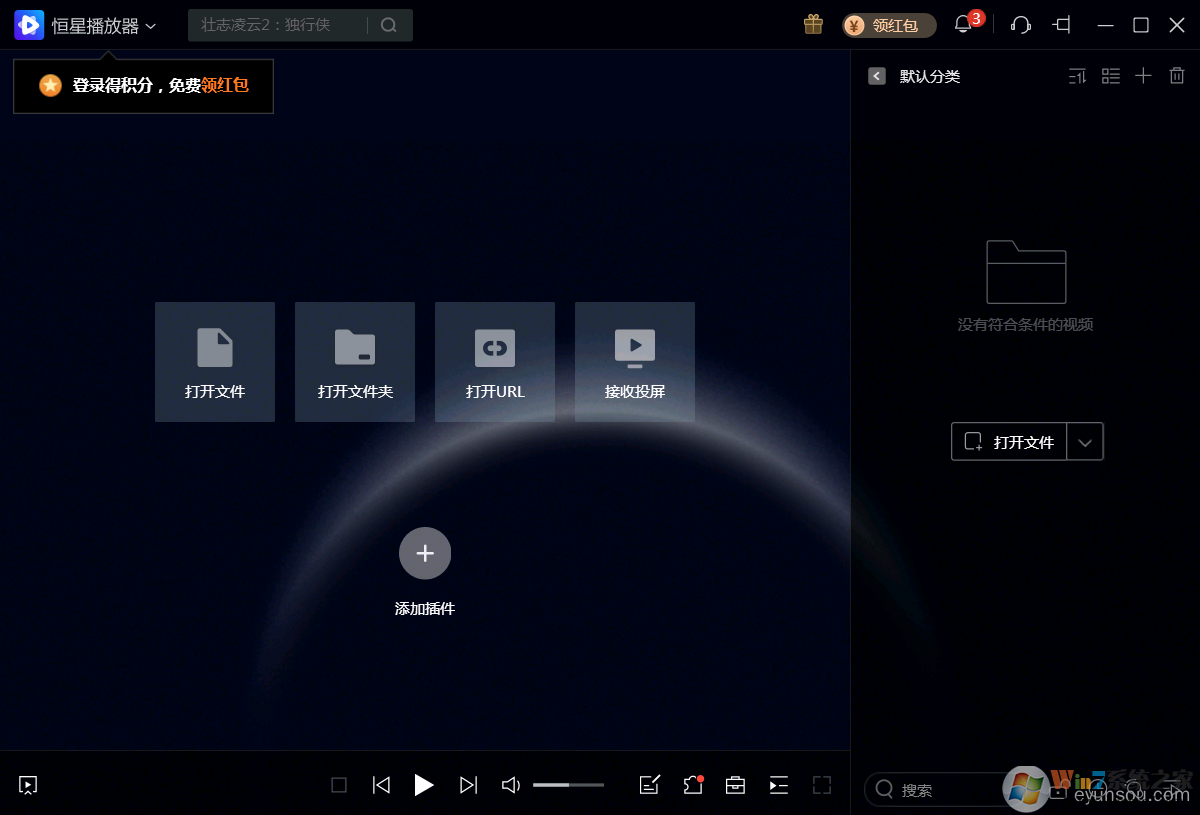The image size is (1200, 815).
Task: Add a new playlist category with plus icon
Action: pos(1143,76)
